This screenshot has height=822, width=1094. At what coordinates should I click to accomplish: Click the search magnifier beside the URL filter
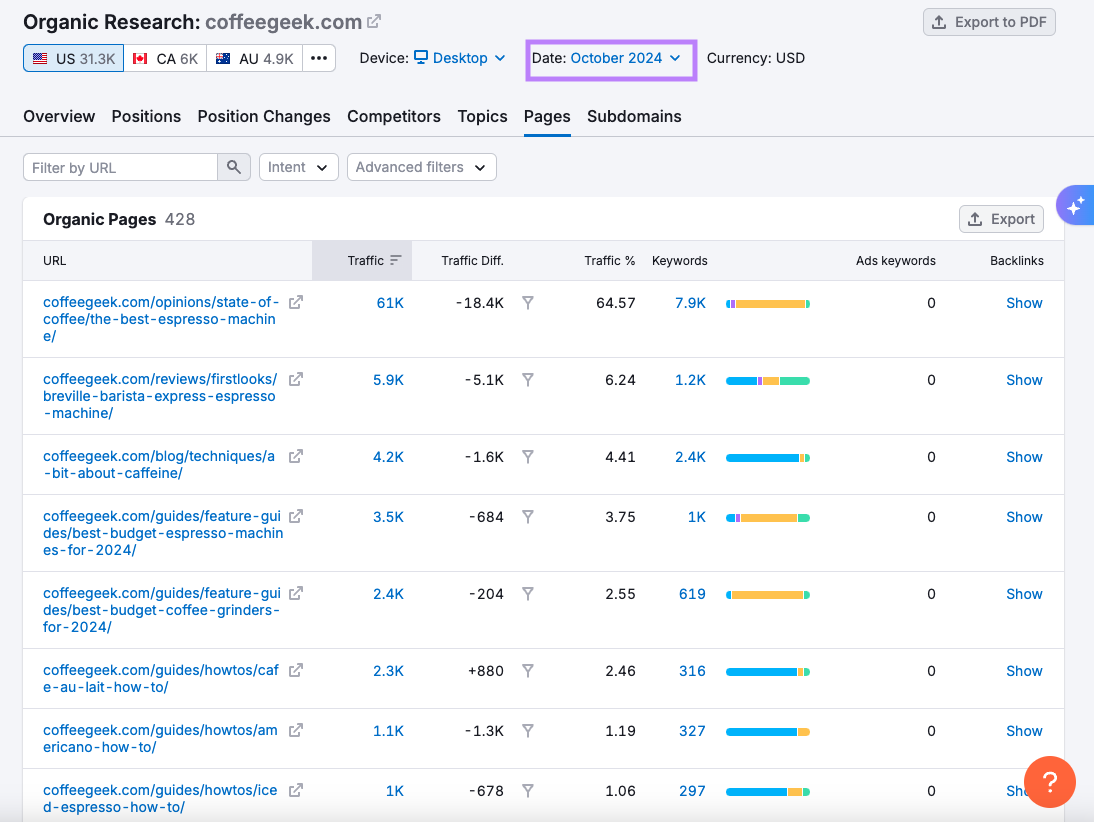234,166
